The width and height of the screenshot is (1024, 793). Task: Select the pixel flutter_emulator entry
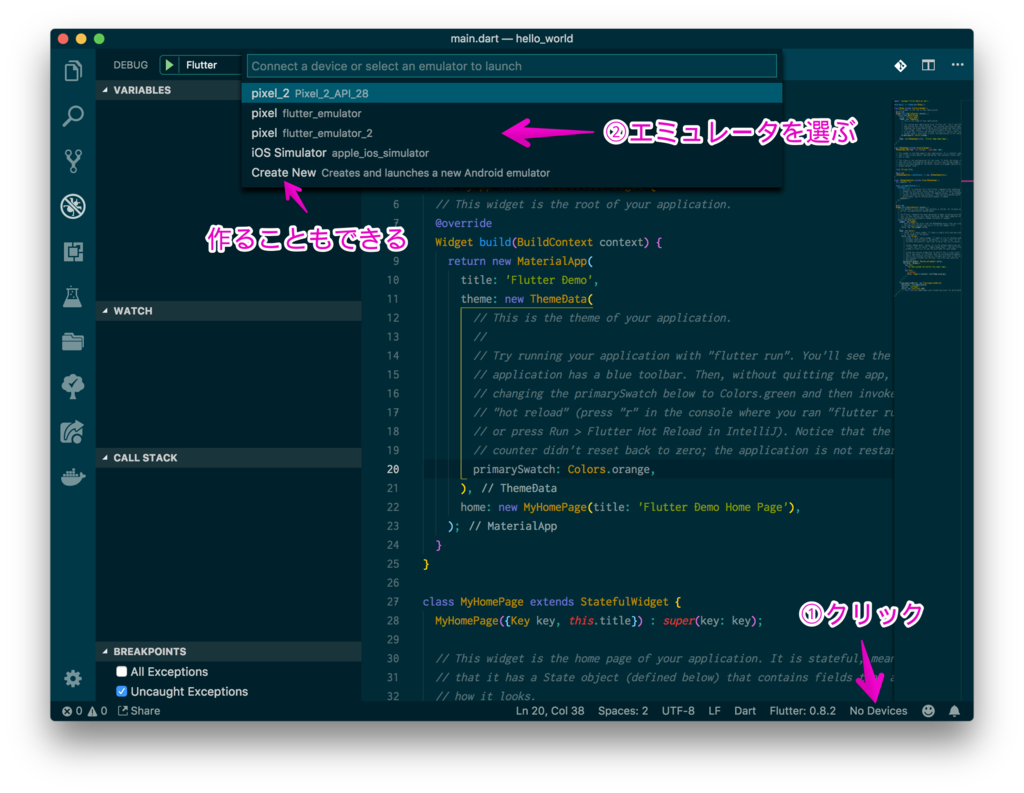pos(512,113)
